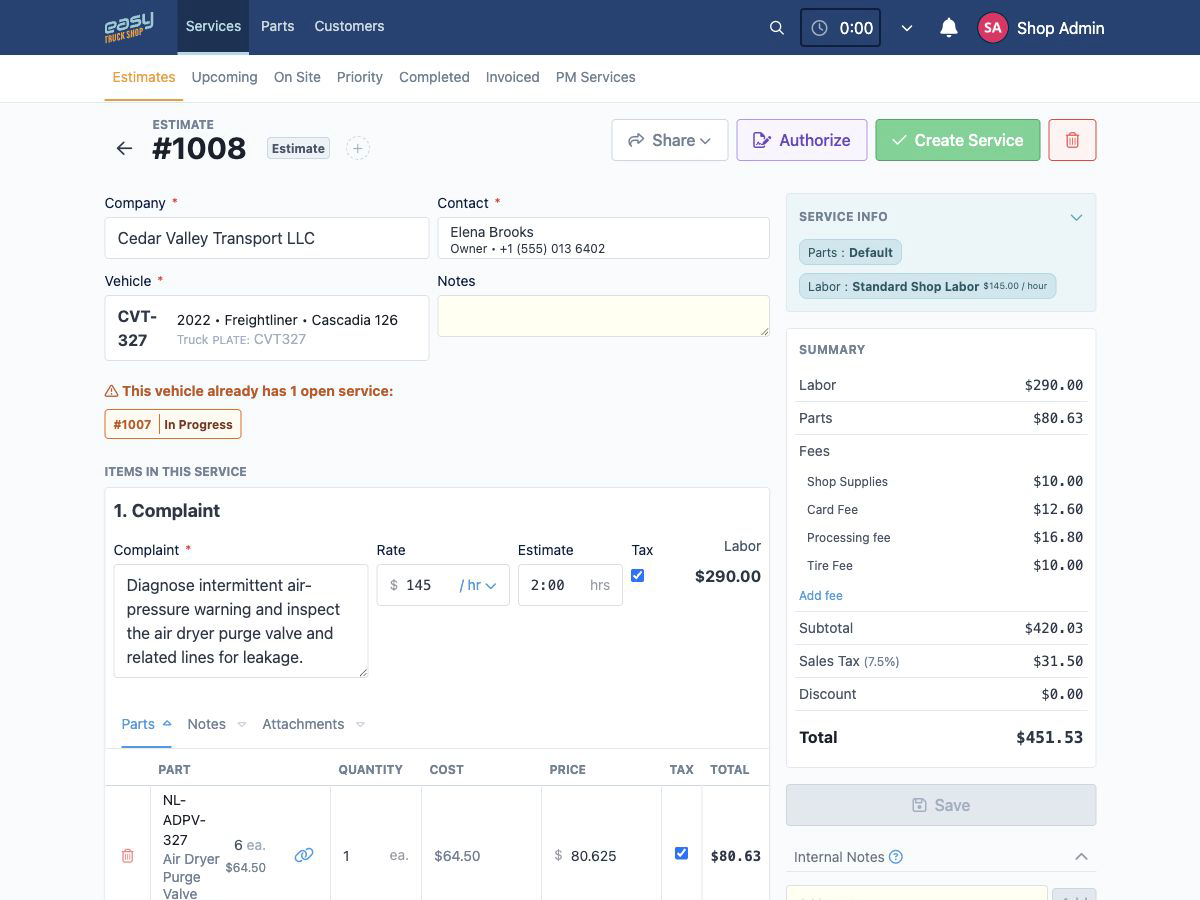The width and height of the screenshot is (1200, 900).
Task: Switch to the PM Services tab
Action: (x=595, y=77)
